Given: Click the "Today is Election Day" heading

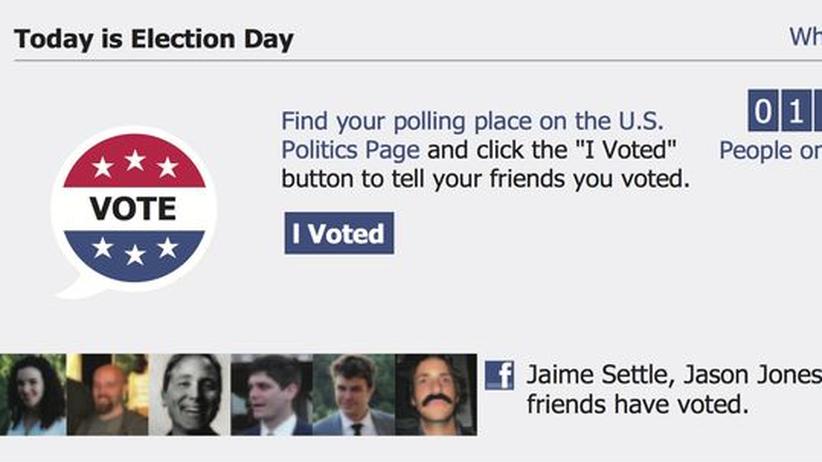Looking at the screenshot, I should [154, 39].
